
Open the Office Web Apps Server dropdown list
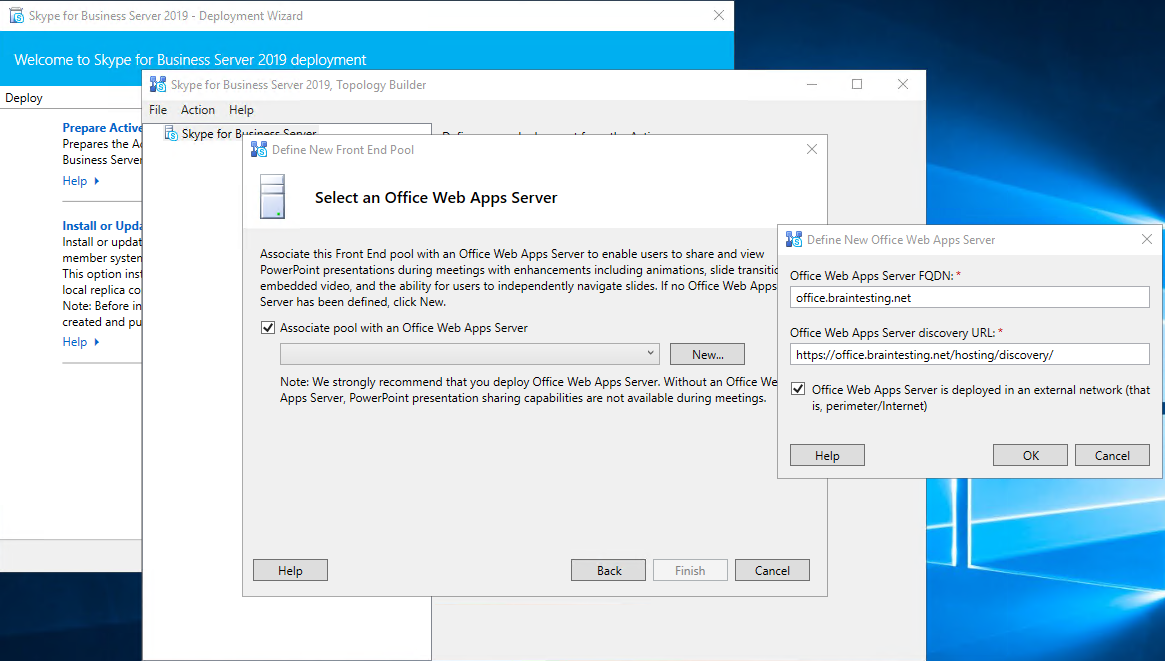[651, 354]
